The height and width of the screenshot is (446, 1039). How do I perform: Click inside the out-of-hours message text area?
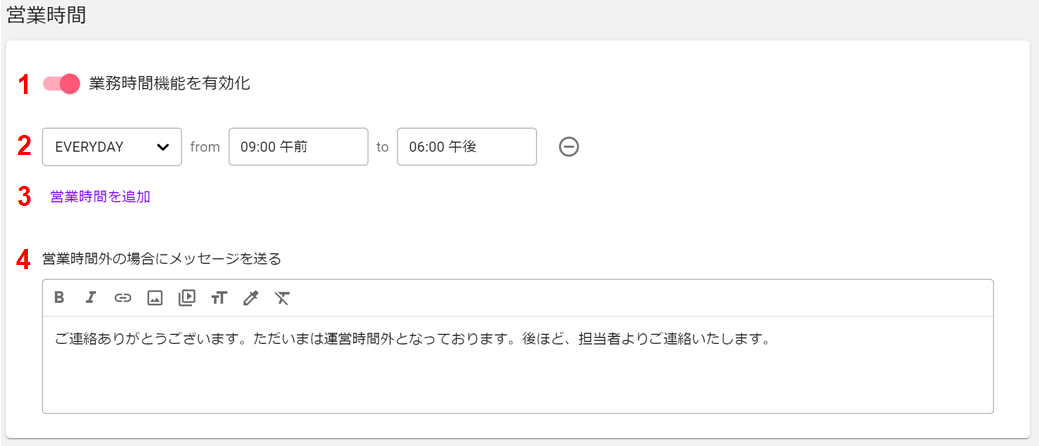pos(518,364)
